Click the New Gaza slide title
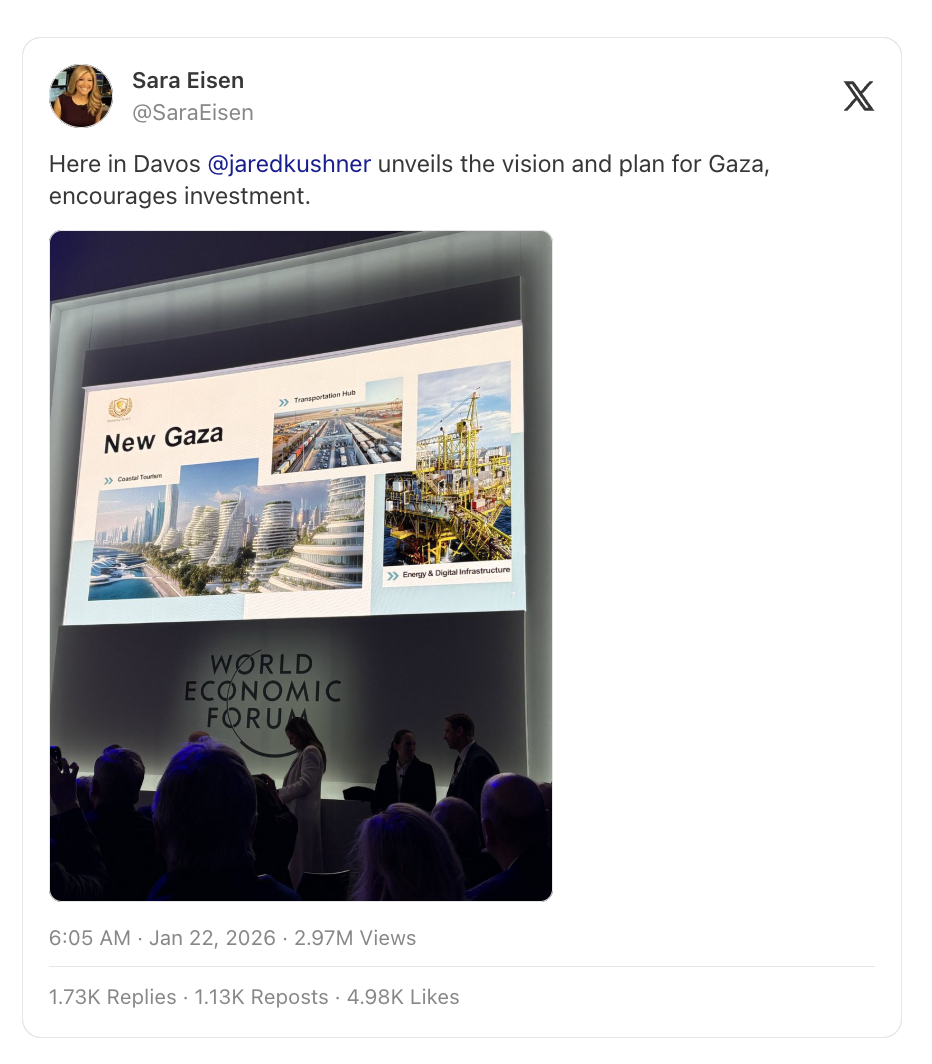The height and width of the screenshot is (1064, 932). 163,438
